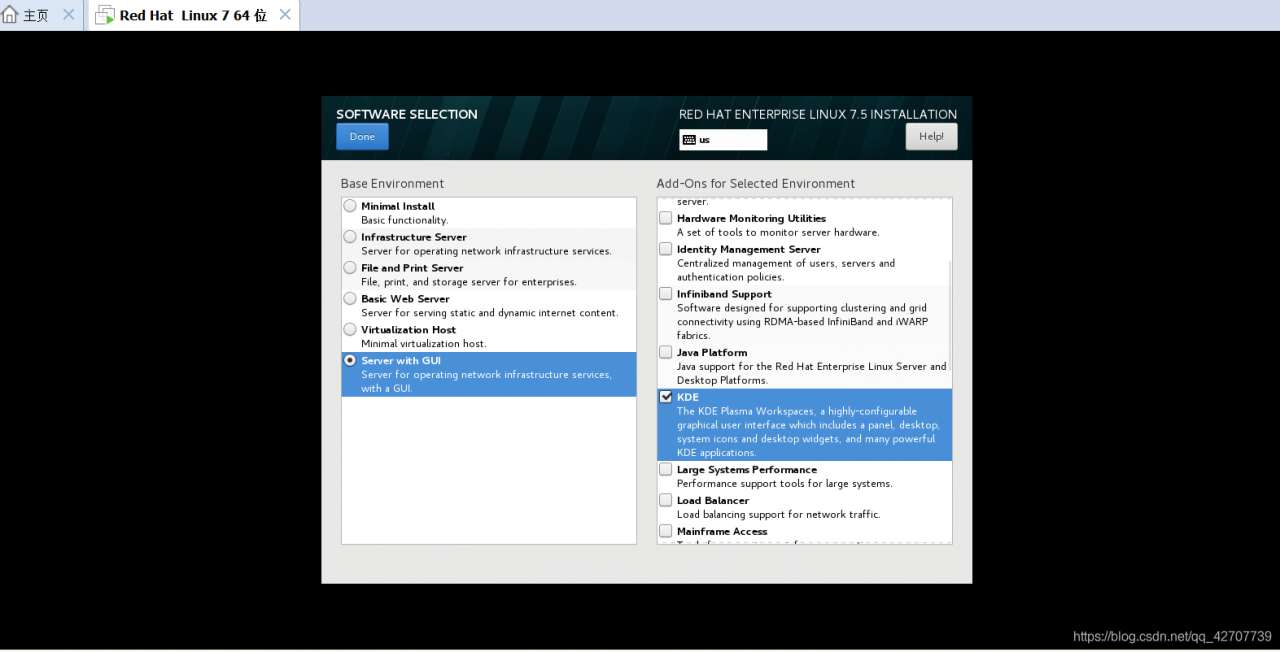The width and height of the screenshot is (1280, 652).
Task: Choose the File and Print Server radio button
Action: tap(350, 268)
